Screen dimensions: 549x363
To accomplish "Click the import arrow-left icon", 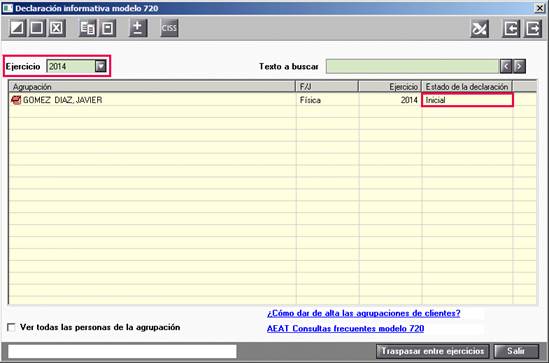I will pyautogui.click(x=511, y=29).
